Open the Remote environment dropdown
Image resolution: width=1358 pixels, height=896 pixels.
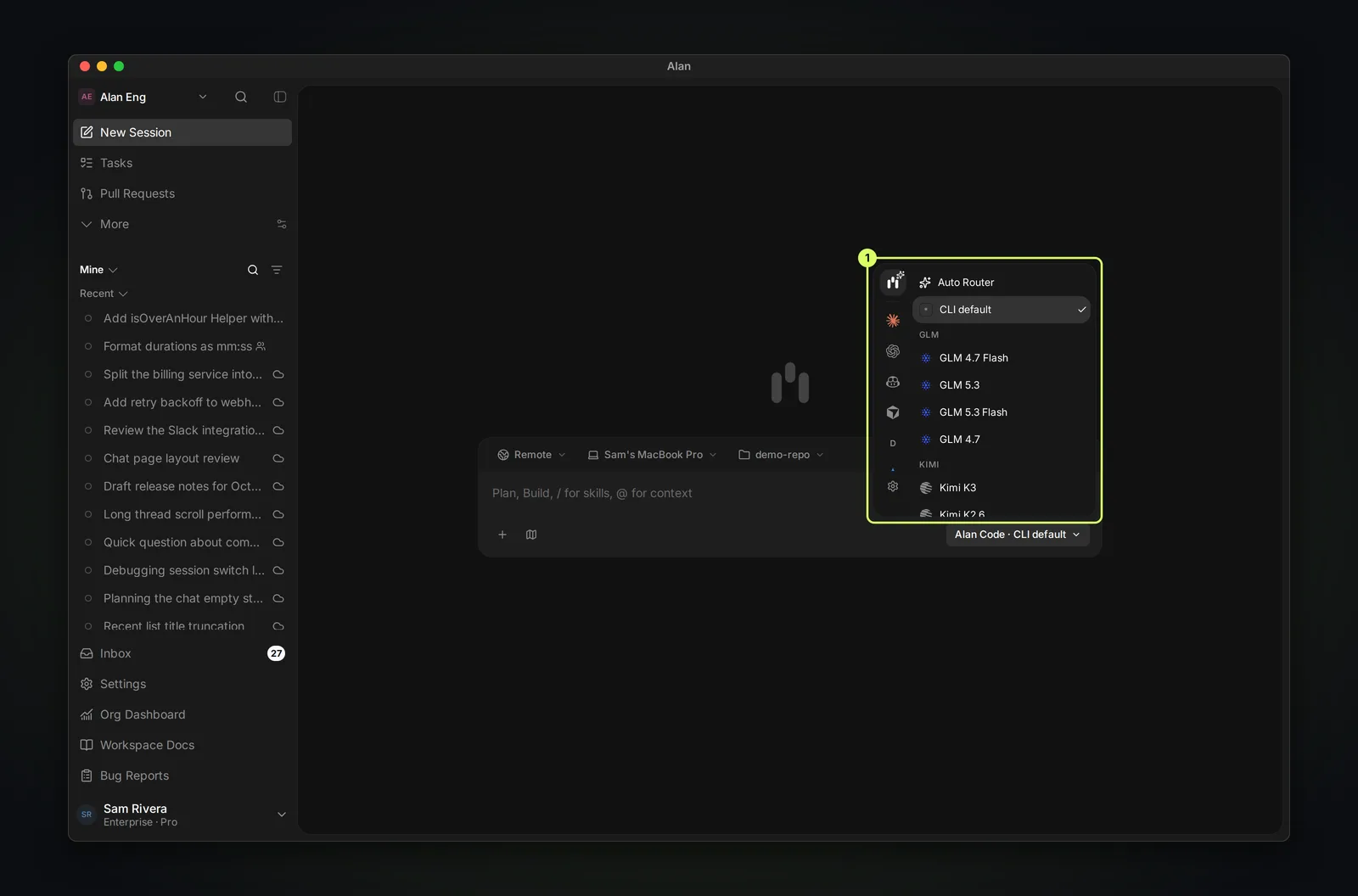pyautogui.click(x=531, y=455)
